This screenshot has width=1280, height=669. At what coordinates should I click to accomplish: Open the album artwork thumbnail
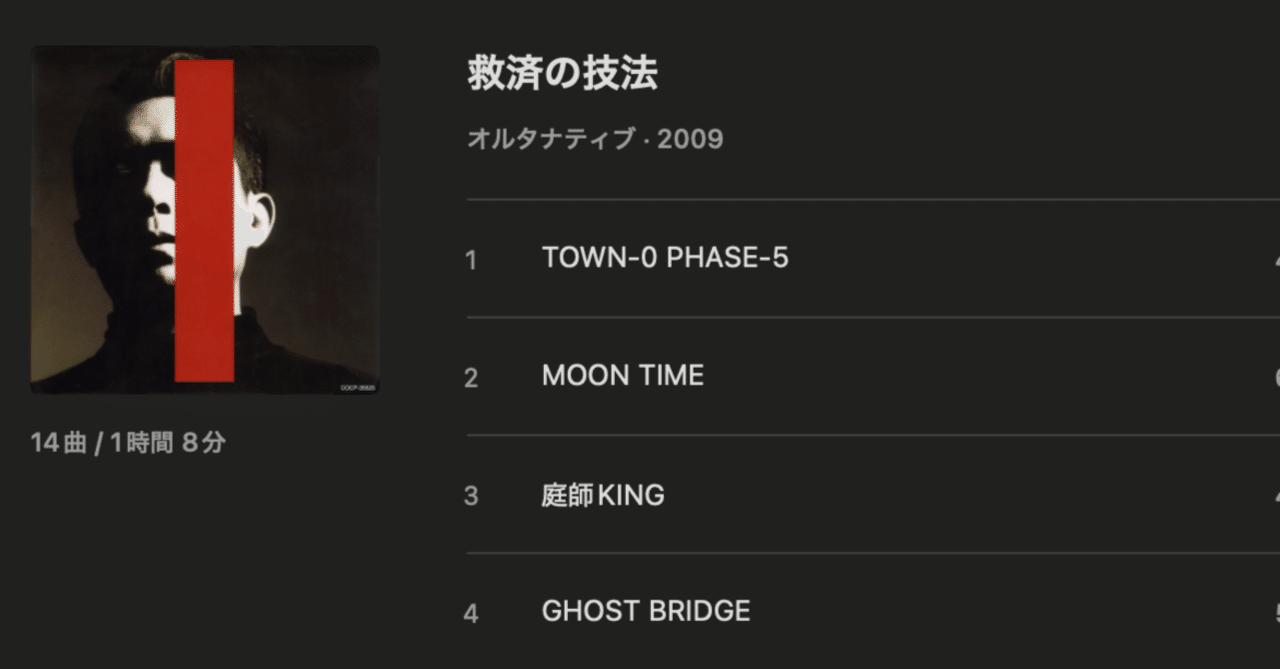pyautogui.click(x=205, y=220)
